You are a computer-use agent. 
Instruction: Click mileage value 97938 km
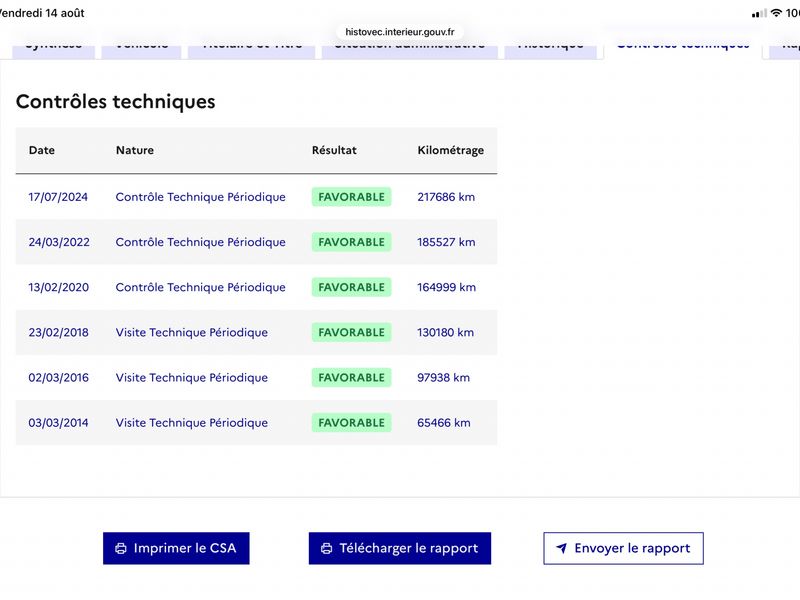click(443, 378)
